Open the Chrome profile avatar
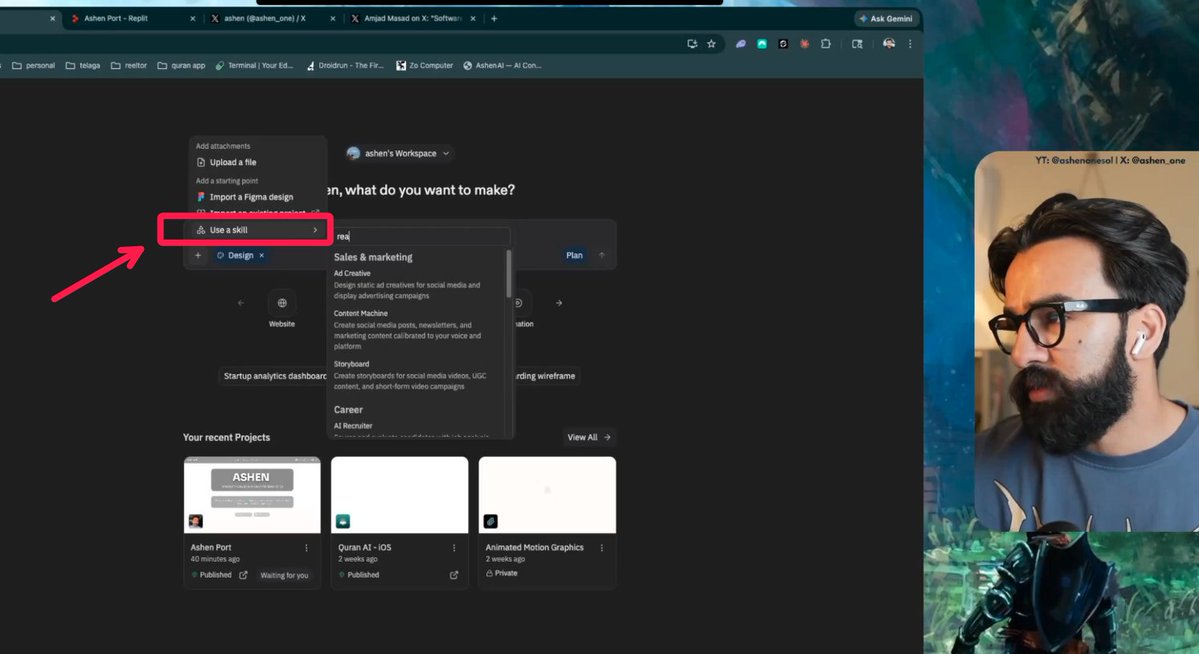Viewport: 1199px width, 654px height. coord(889,44)
